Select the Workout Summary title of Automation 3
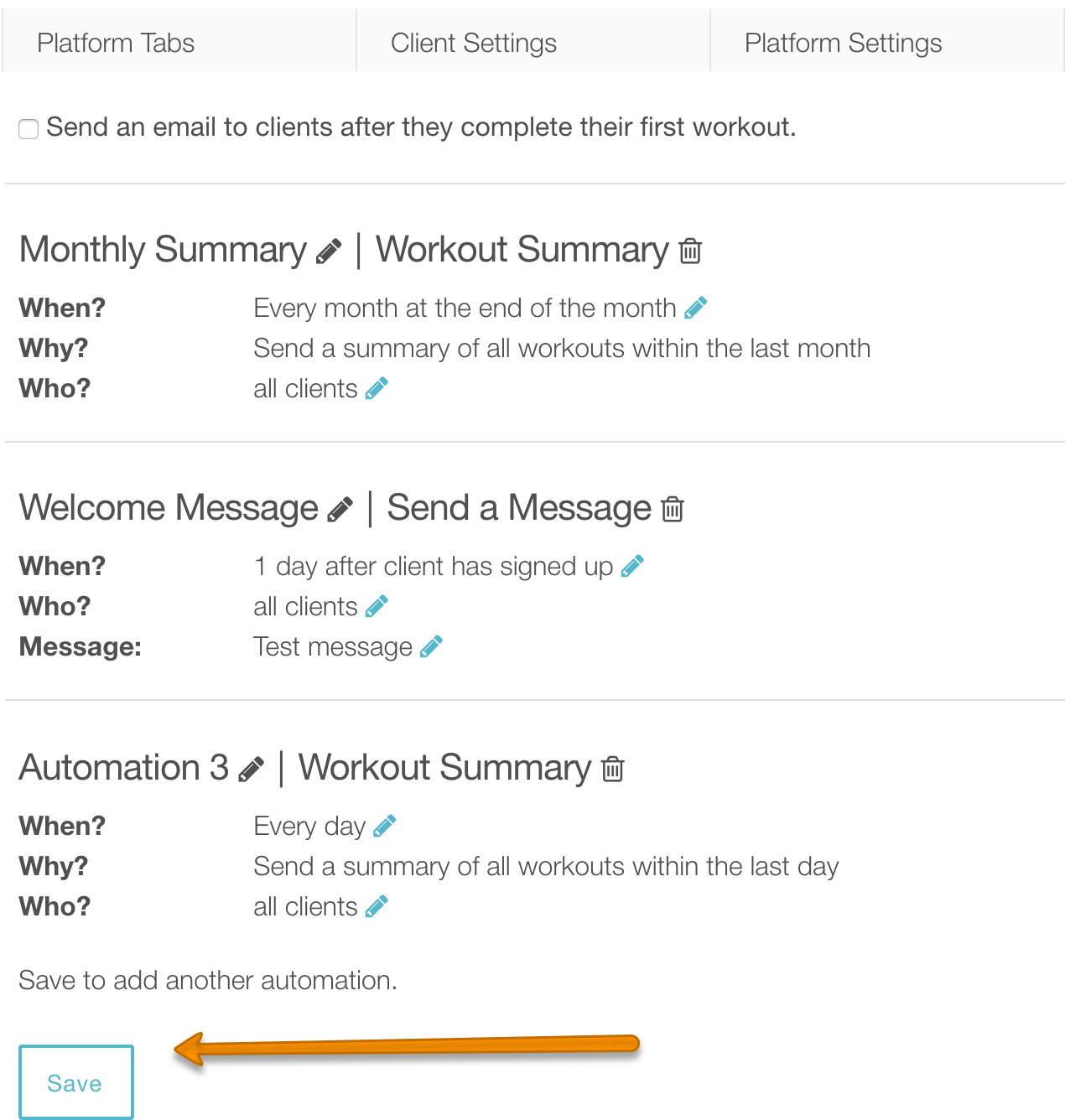This screenshot has height=1120, width=1065. pos(443,767)
